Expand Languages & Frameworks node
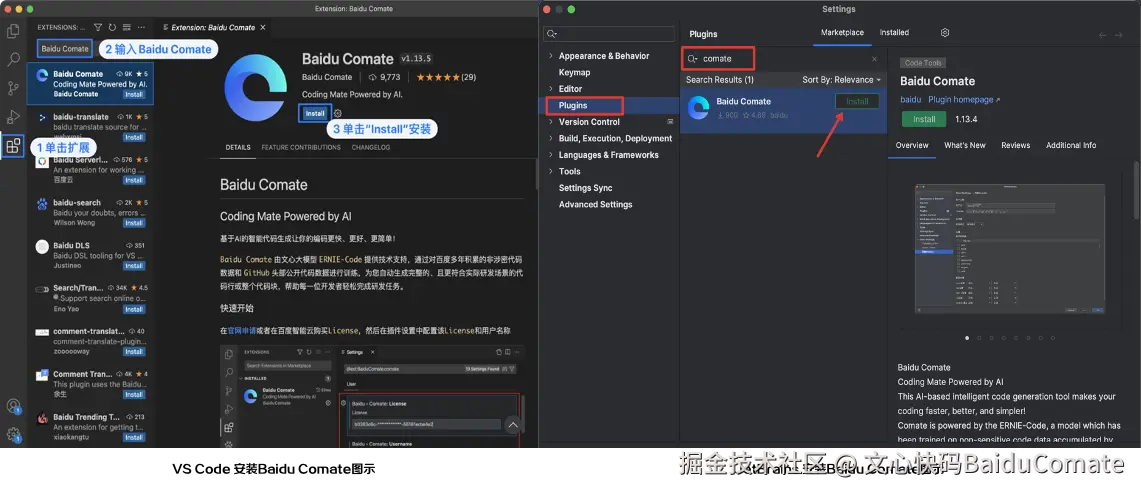 tap(551, 155)
